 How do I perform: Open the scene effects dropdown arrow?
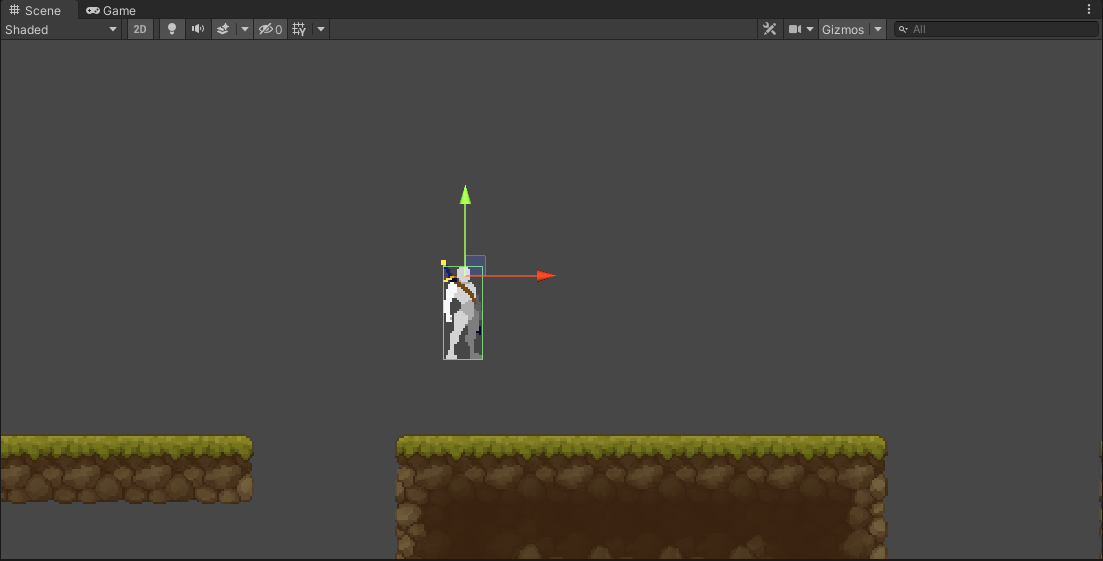[x=245, y=30]
